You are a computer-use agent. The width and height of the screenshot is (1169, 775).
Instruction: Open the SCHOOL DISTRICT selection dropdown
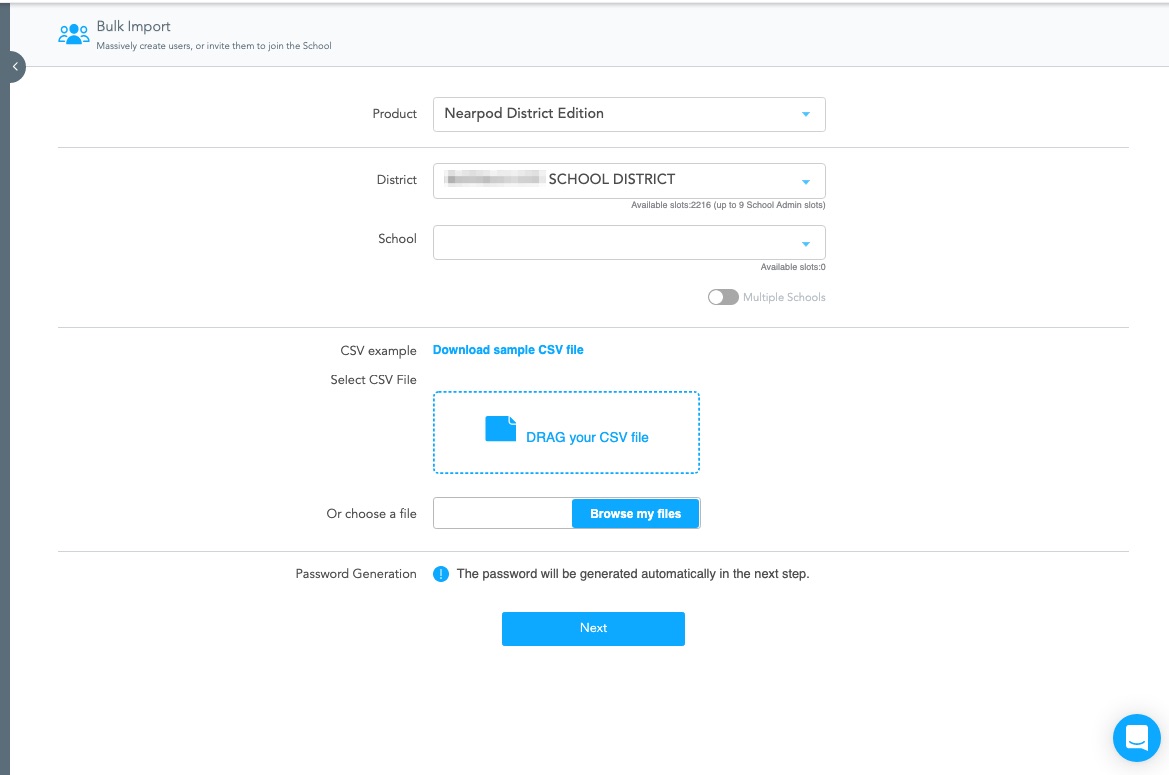[610, 180]
